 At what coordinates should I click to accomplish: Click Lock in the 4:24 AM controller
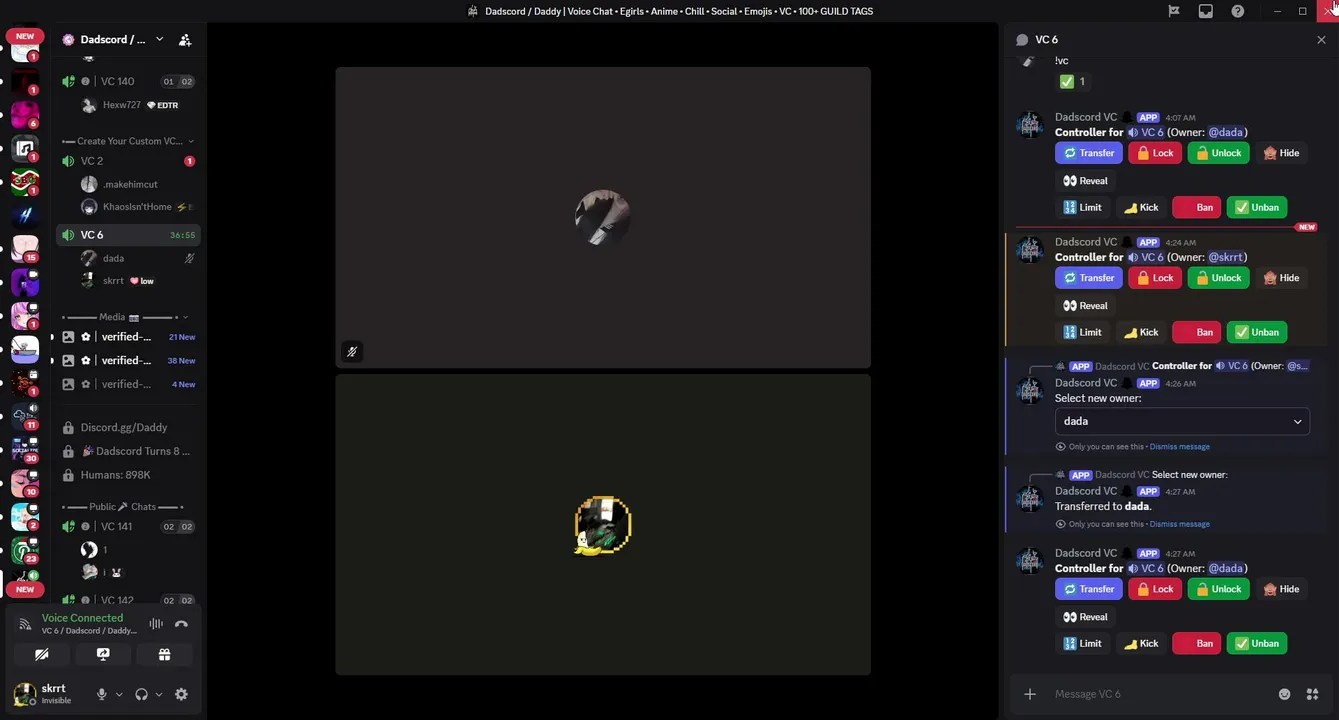pyautogui.click(x=1155, y=278)
